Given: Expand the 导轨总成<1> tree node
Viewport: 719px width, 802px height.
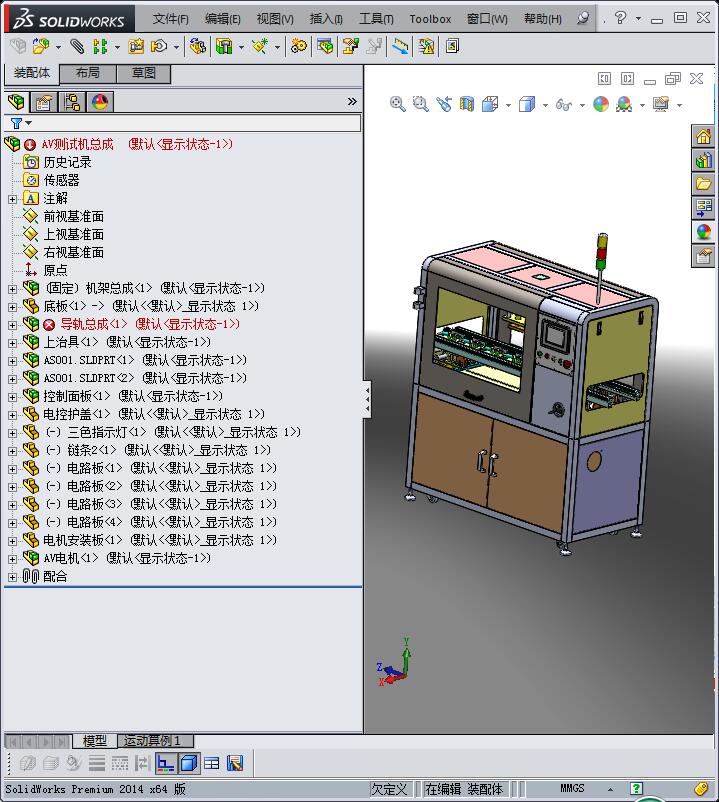Looking at the screenshot, I should tap(12, 325).
